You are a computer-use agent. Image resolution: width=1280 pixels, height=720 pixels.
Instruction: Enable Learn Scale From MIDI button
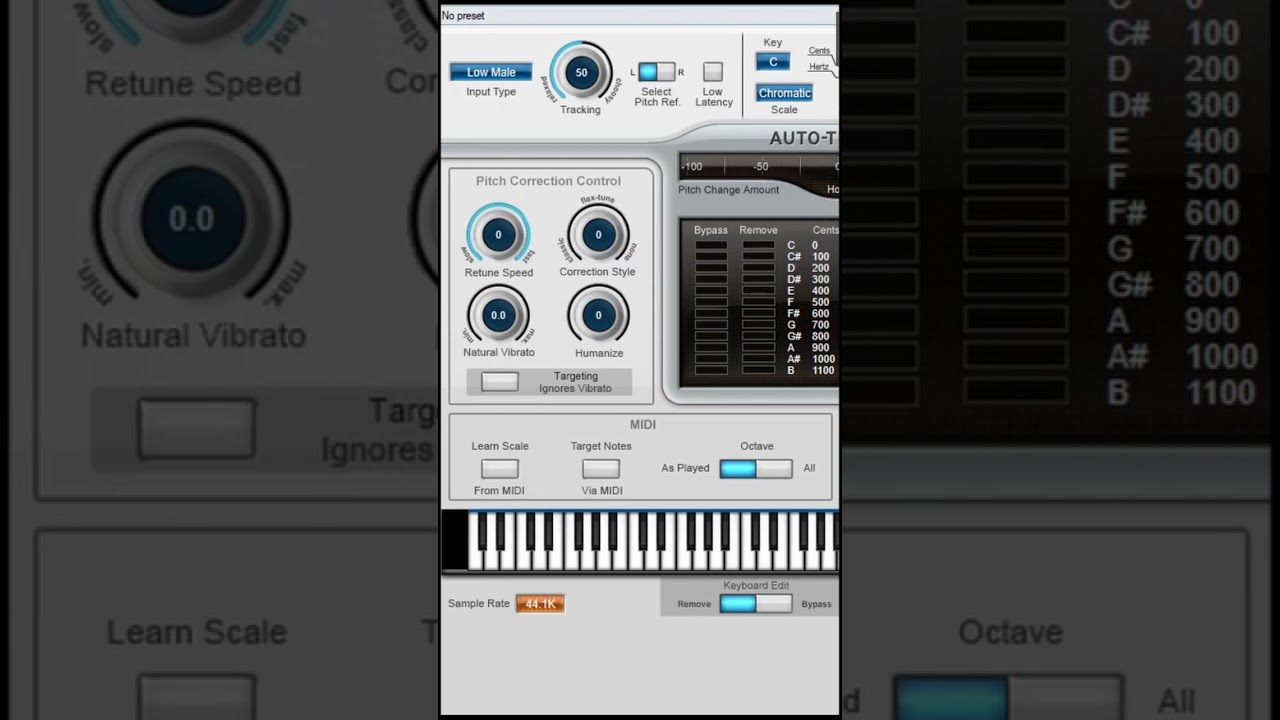tap(500, 468)
